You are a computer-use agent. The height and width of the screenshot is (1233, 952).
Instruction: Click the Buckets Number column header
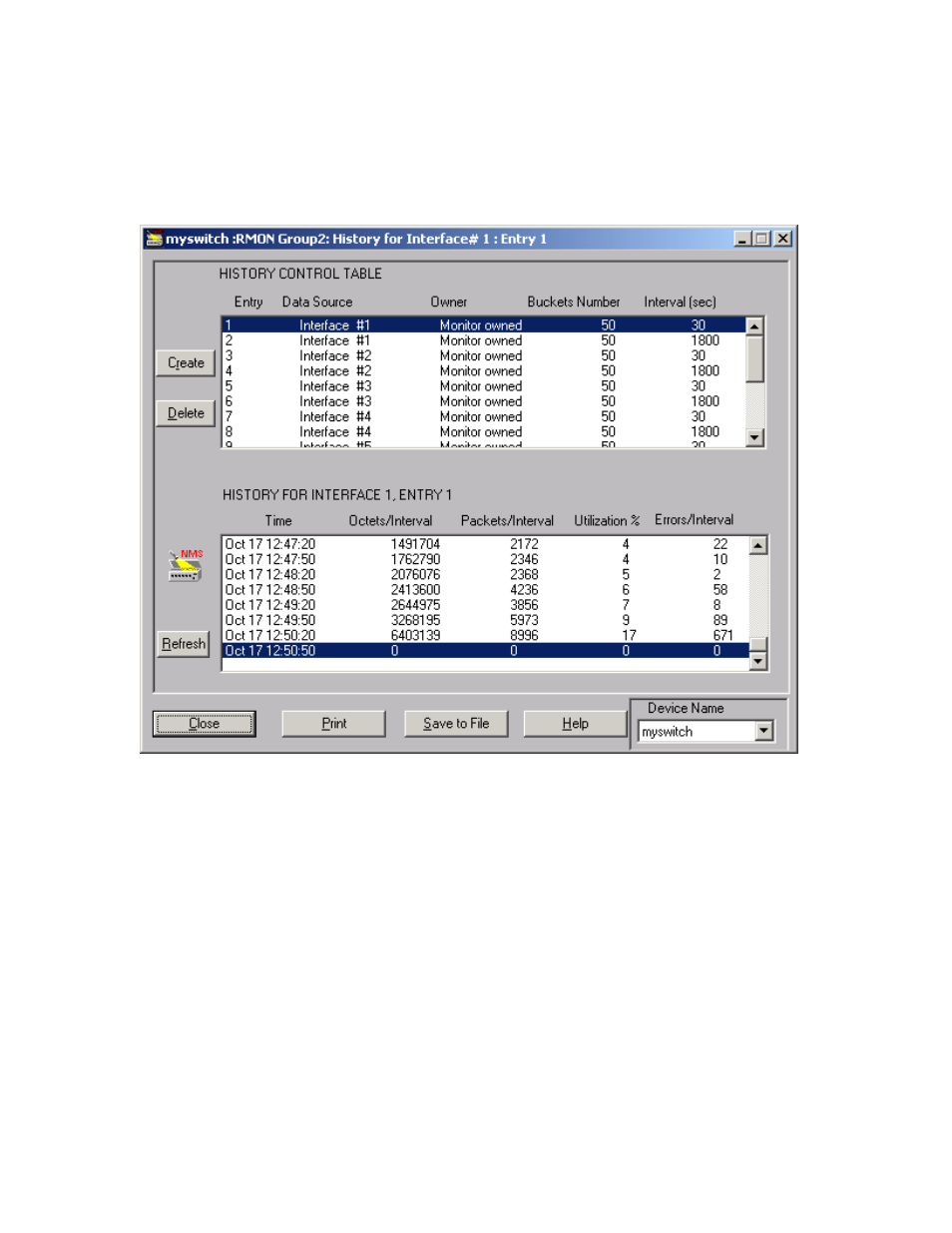tap(574, 302)
